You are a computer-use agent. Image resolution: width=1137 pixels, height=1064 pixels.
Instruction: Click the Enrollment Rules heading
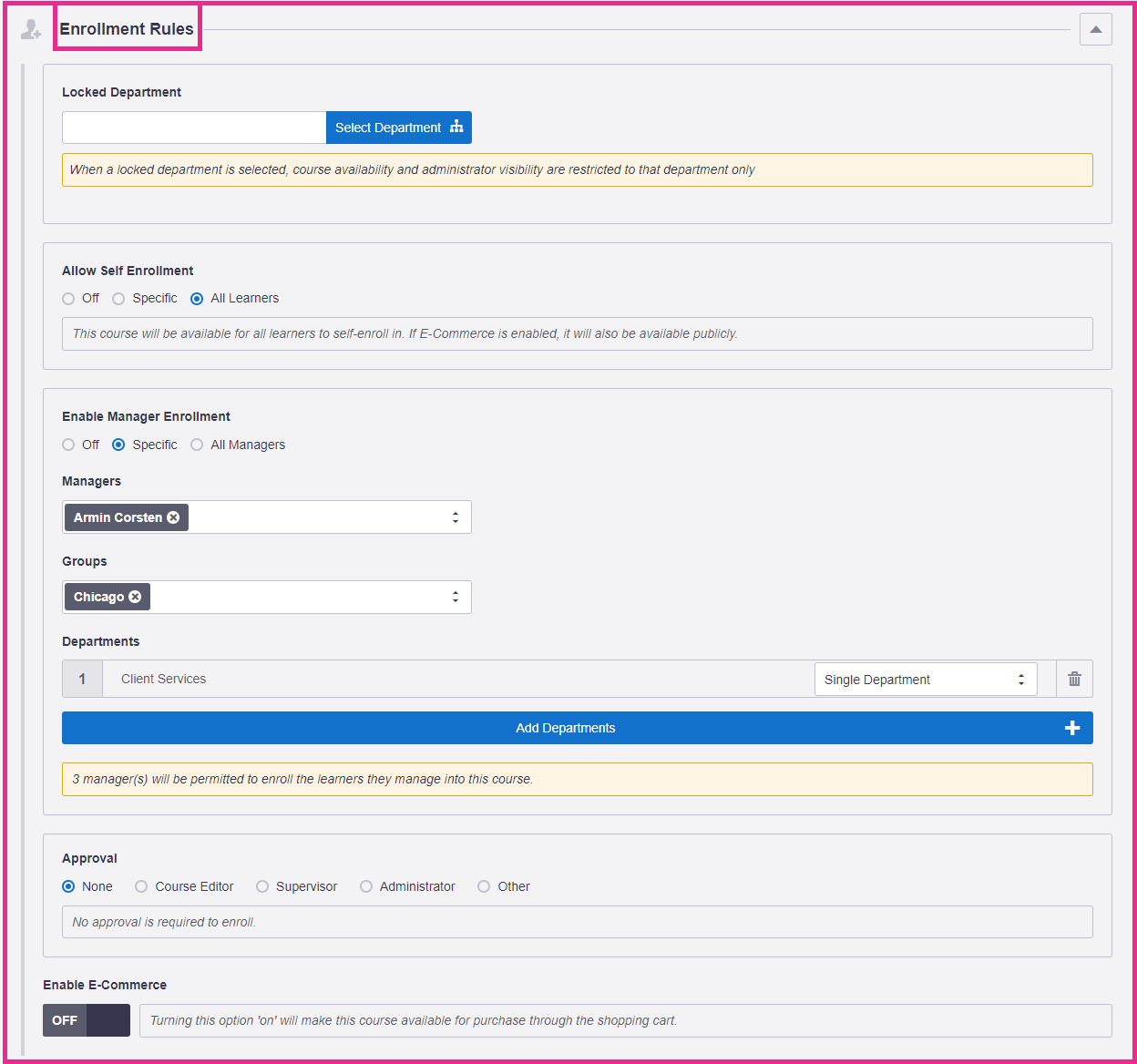[x=127, y=28]
